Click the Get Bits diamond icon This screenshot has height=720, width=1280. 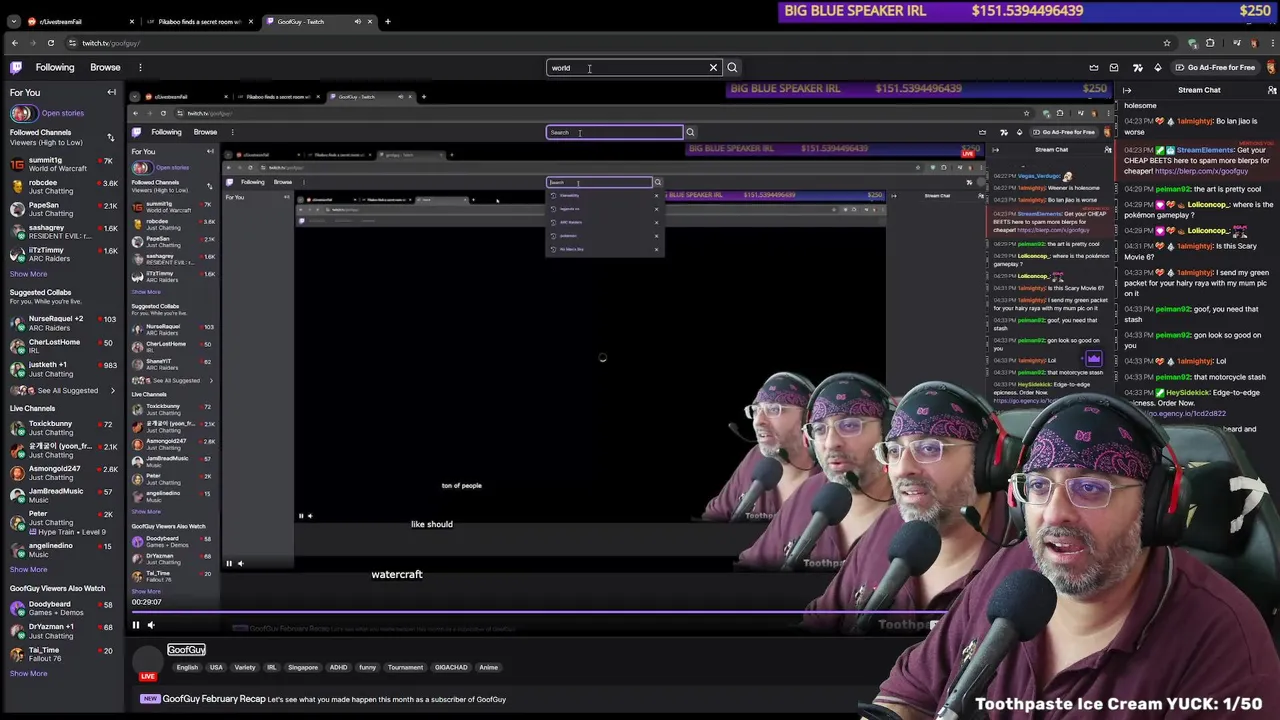pos(1158,68)
